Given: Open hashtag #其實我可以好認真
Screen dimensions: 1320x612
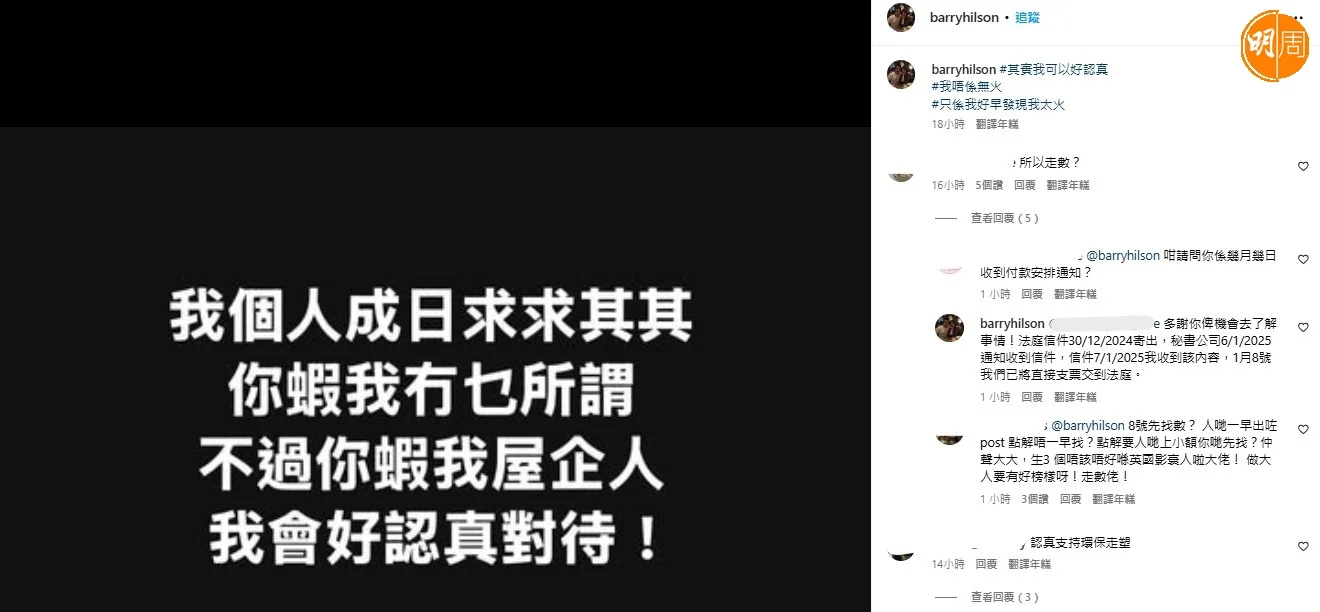Looking at the screenshot, I should click(x=1053, y=69).
